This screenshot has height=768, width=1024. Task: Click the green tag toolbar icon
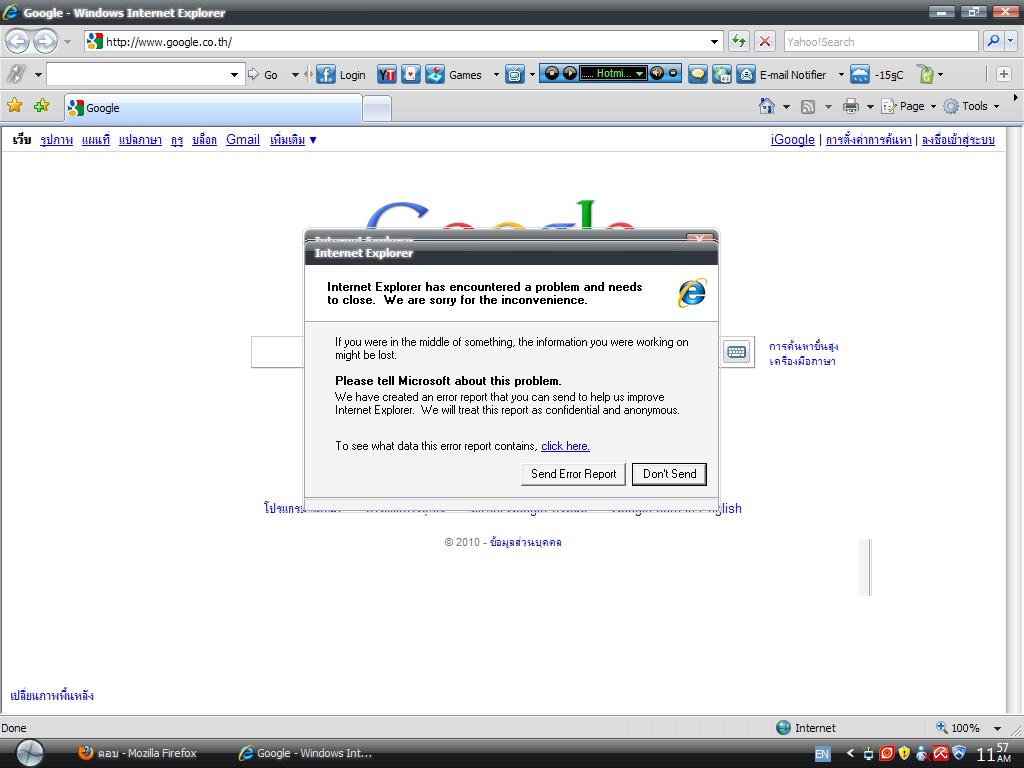(925, 74)
